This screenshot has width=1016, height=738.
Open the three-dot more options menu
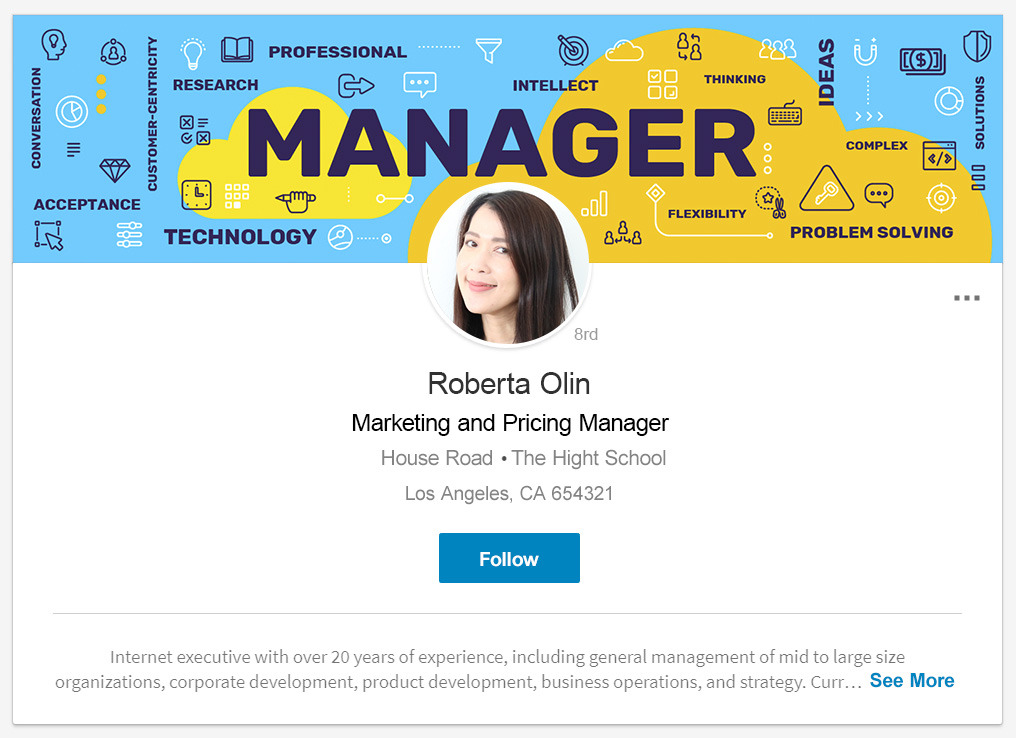point(967,298)
